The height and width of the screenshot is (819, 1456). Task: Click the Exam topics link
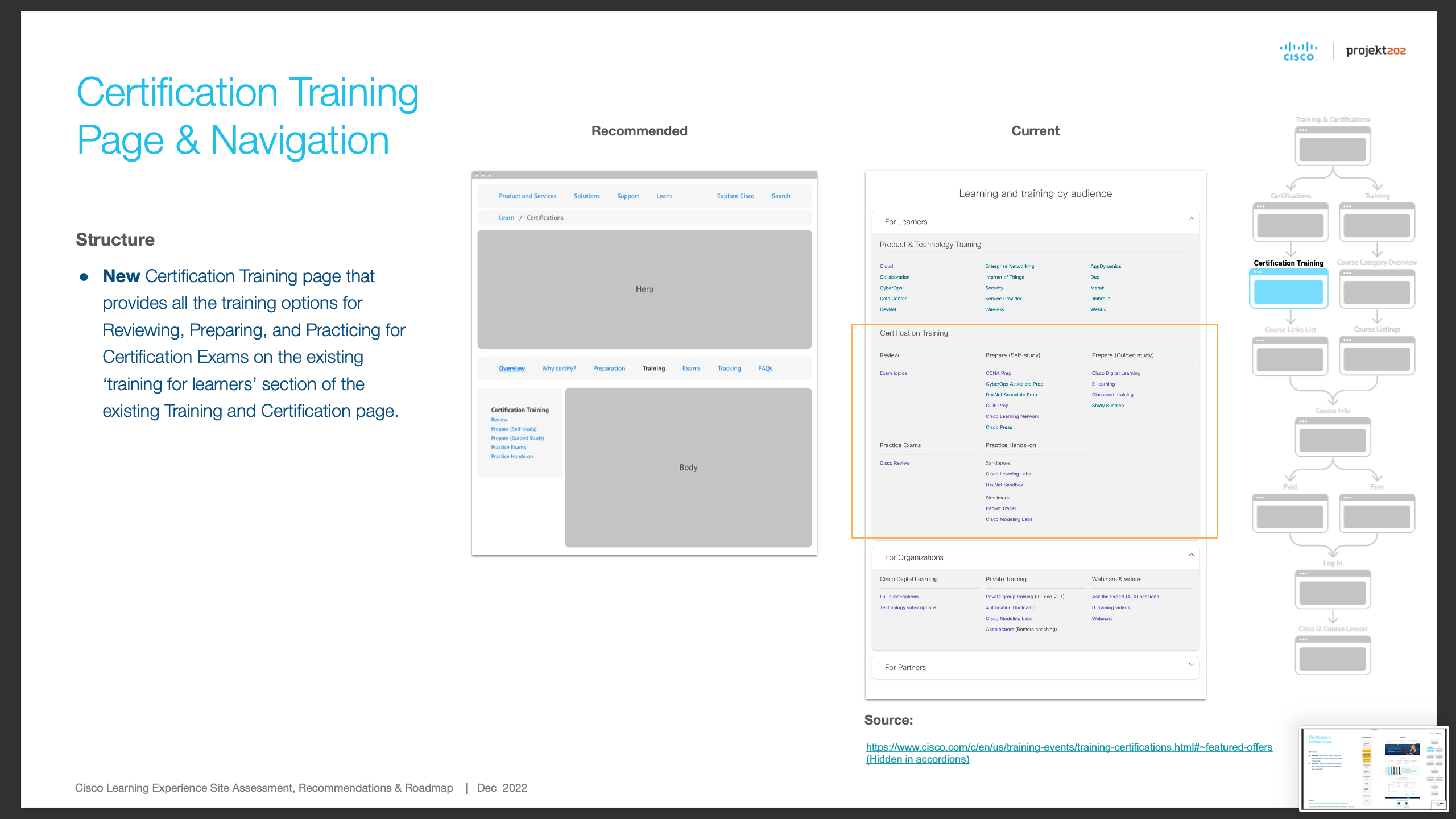893,373
